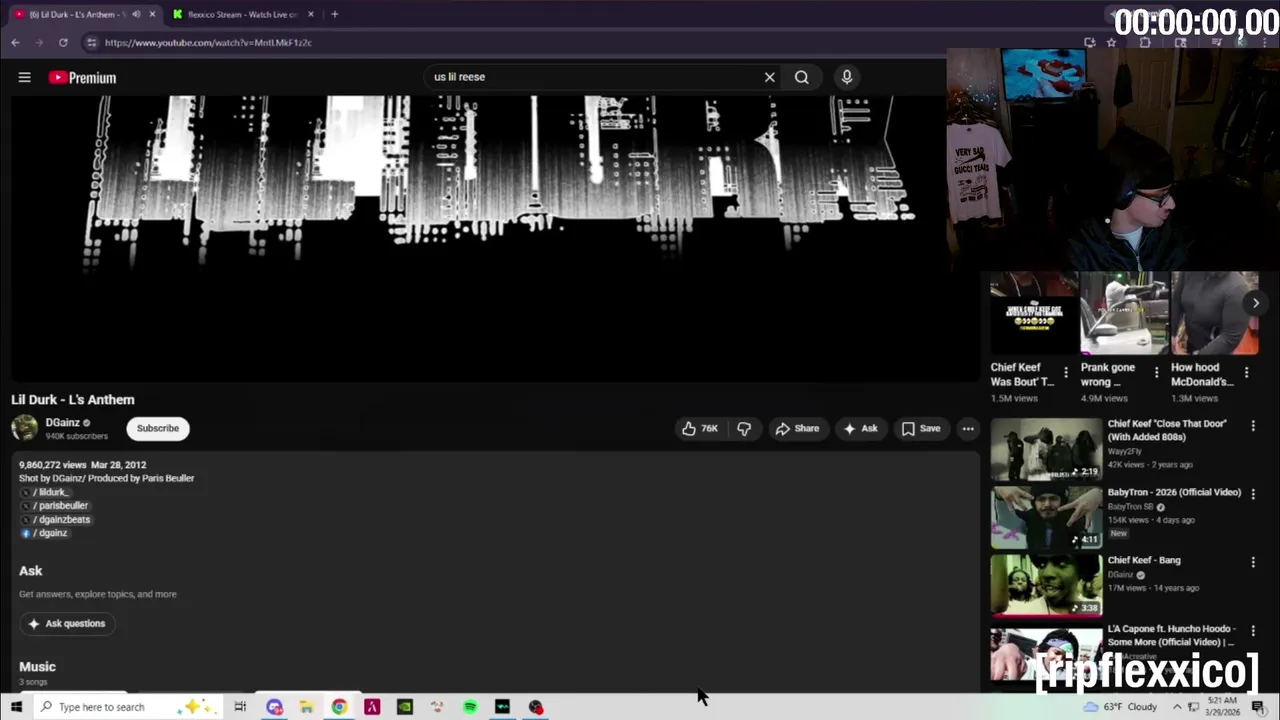Clear the search box with the X
This screenshot has height=720, width=1280.
[x=769, y=77]
